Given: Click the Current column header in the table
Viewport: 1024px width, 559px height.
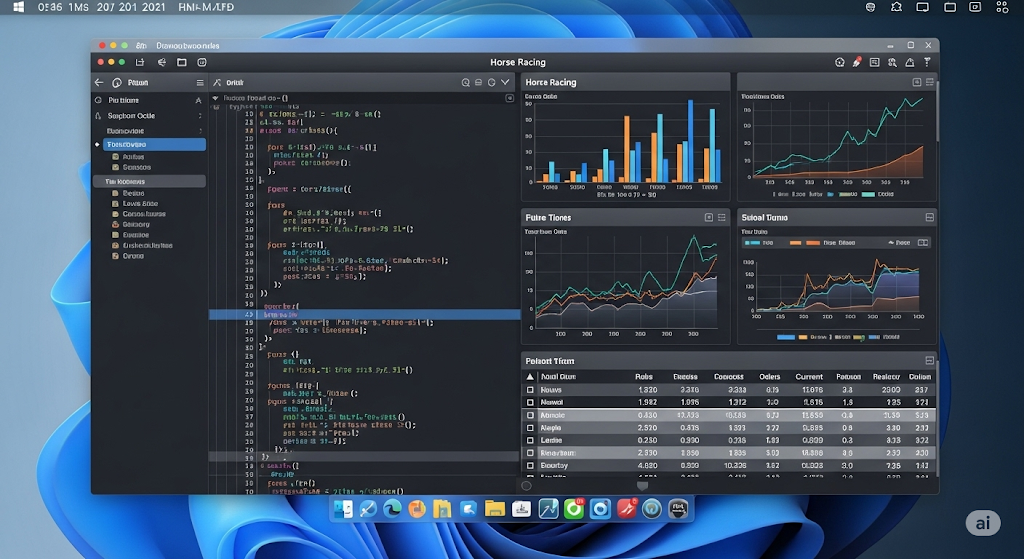Looking at the screenshot, I should coord(808,377).
